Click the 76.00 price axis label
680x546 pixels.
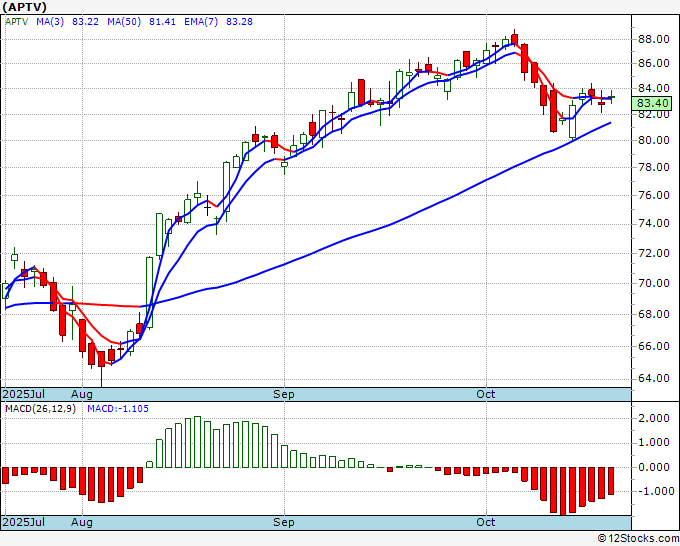(x=653, y=195)
